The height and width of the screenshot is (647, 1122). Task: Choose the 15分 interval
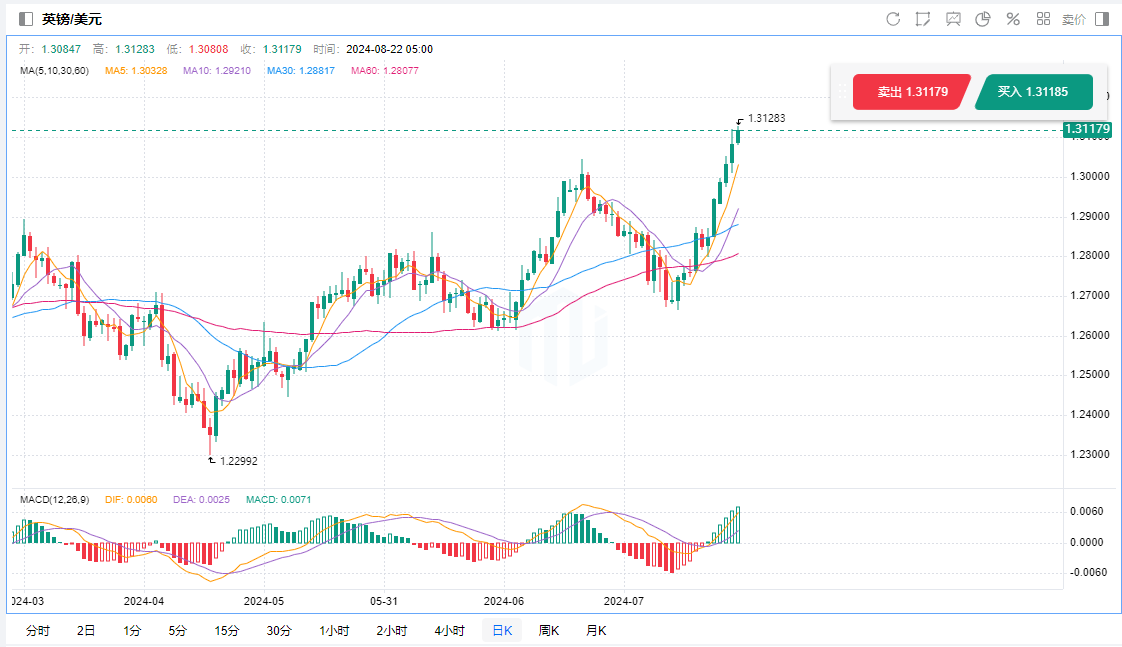pyautogui.click(x=227, y=630)
